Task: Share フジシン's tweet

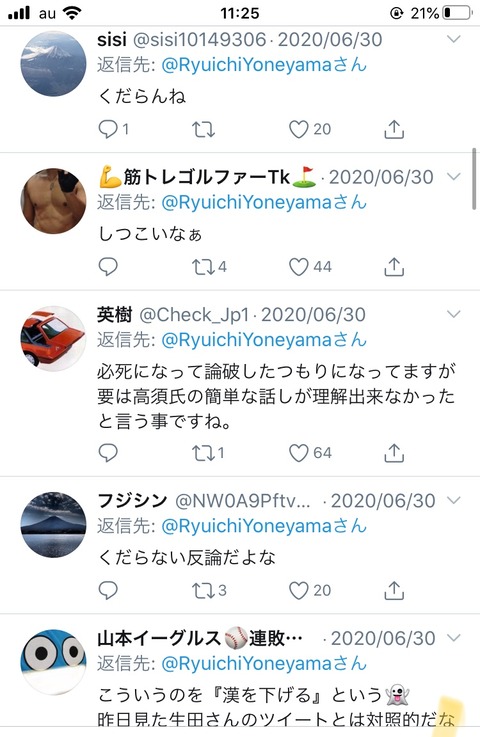Action: click(394, 590)
